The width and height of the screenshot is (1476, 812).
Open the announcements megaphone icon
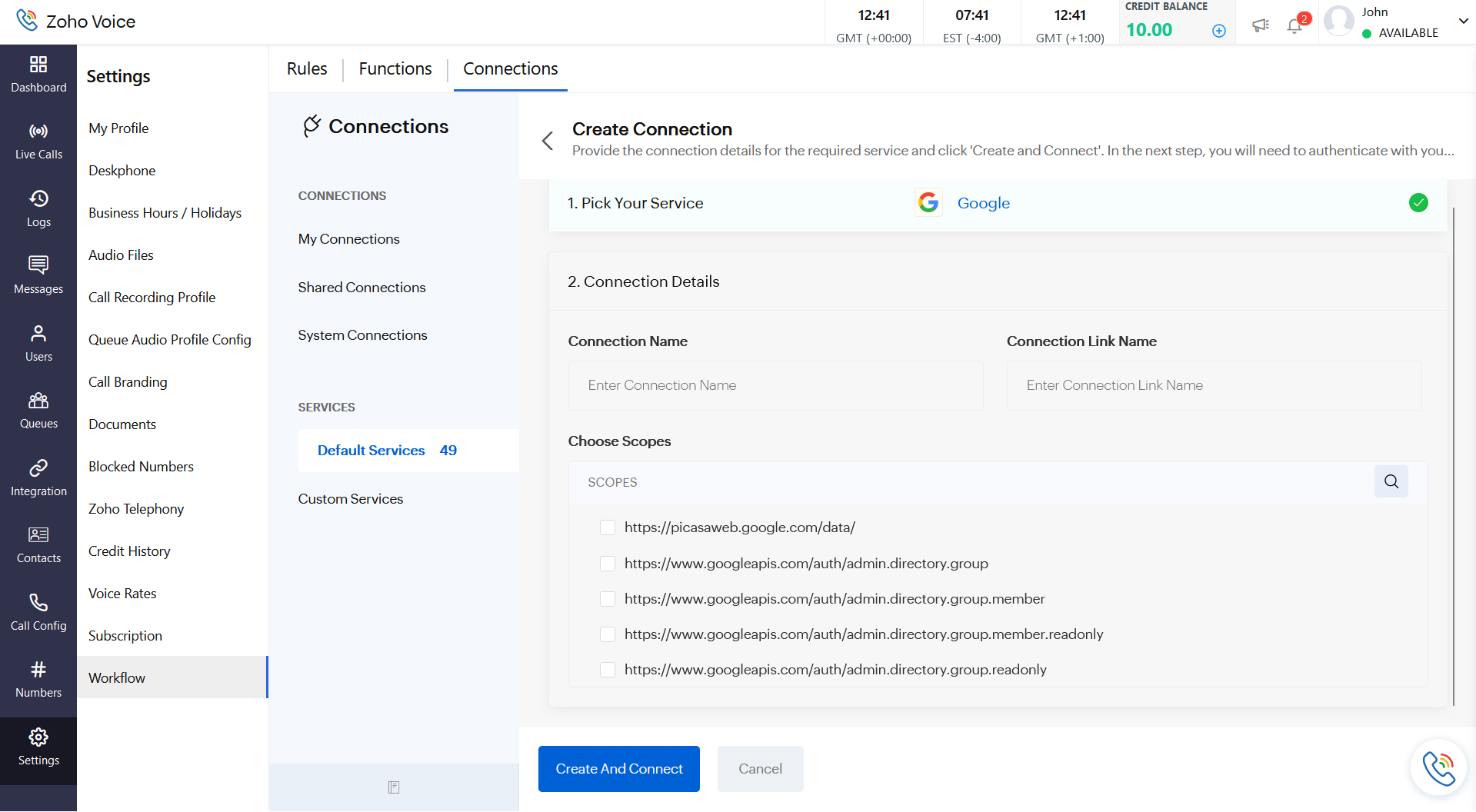(1260, 25)
